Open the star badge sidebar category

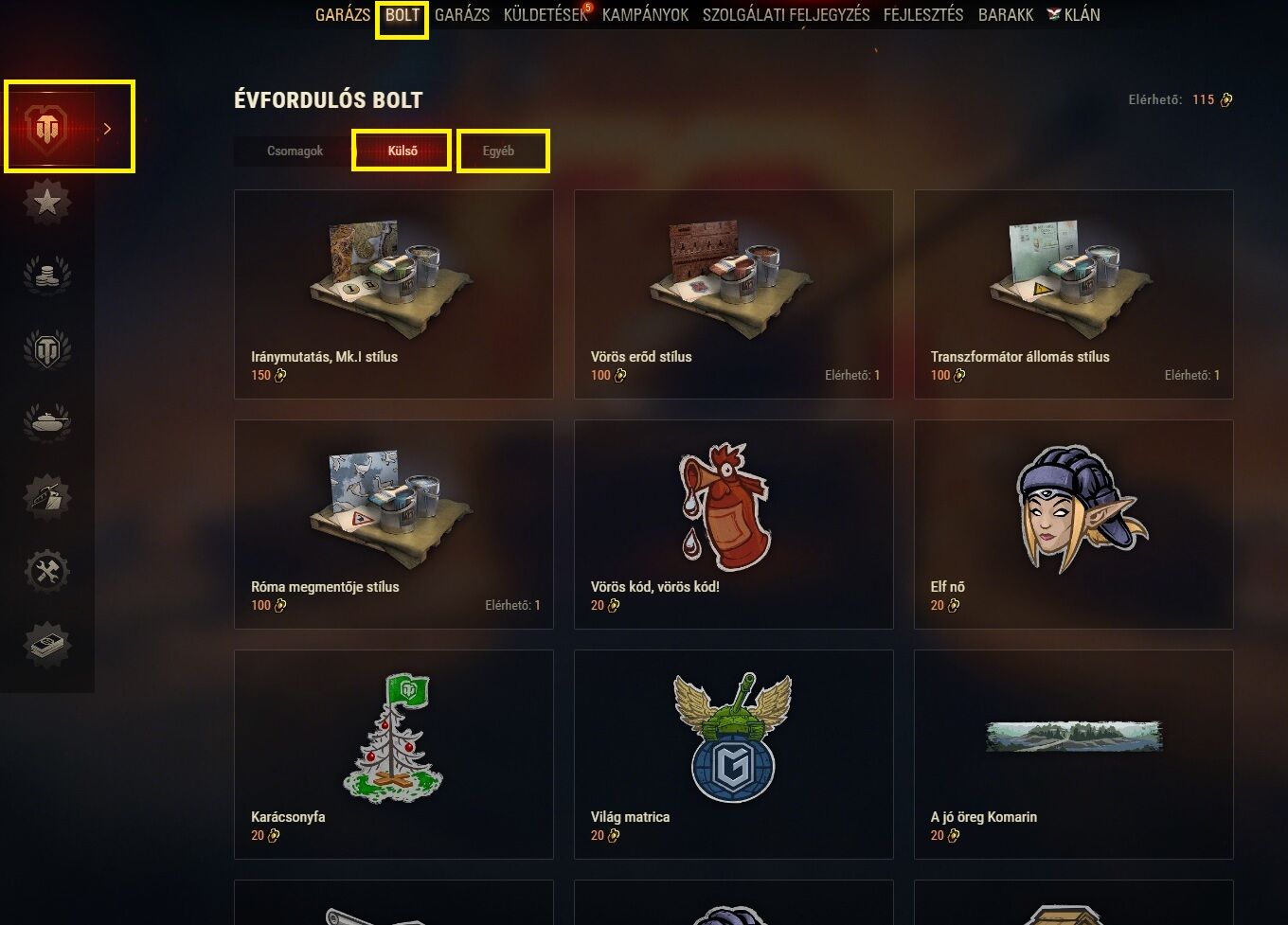[47, 202]
